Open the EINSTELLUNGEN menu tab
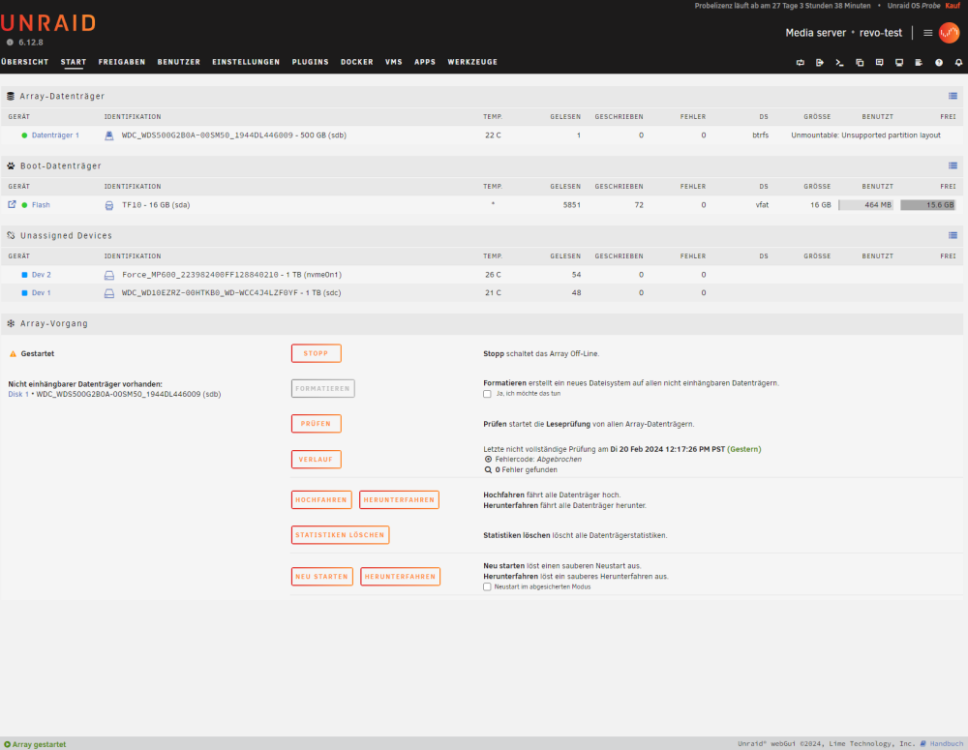 click(246, 62)
